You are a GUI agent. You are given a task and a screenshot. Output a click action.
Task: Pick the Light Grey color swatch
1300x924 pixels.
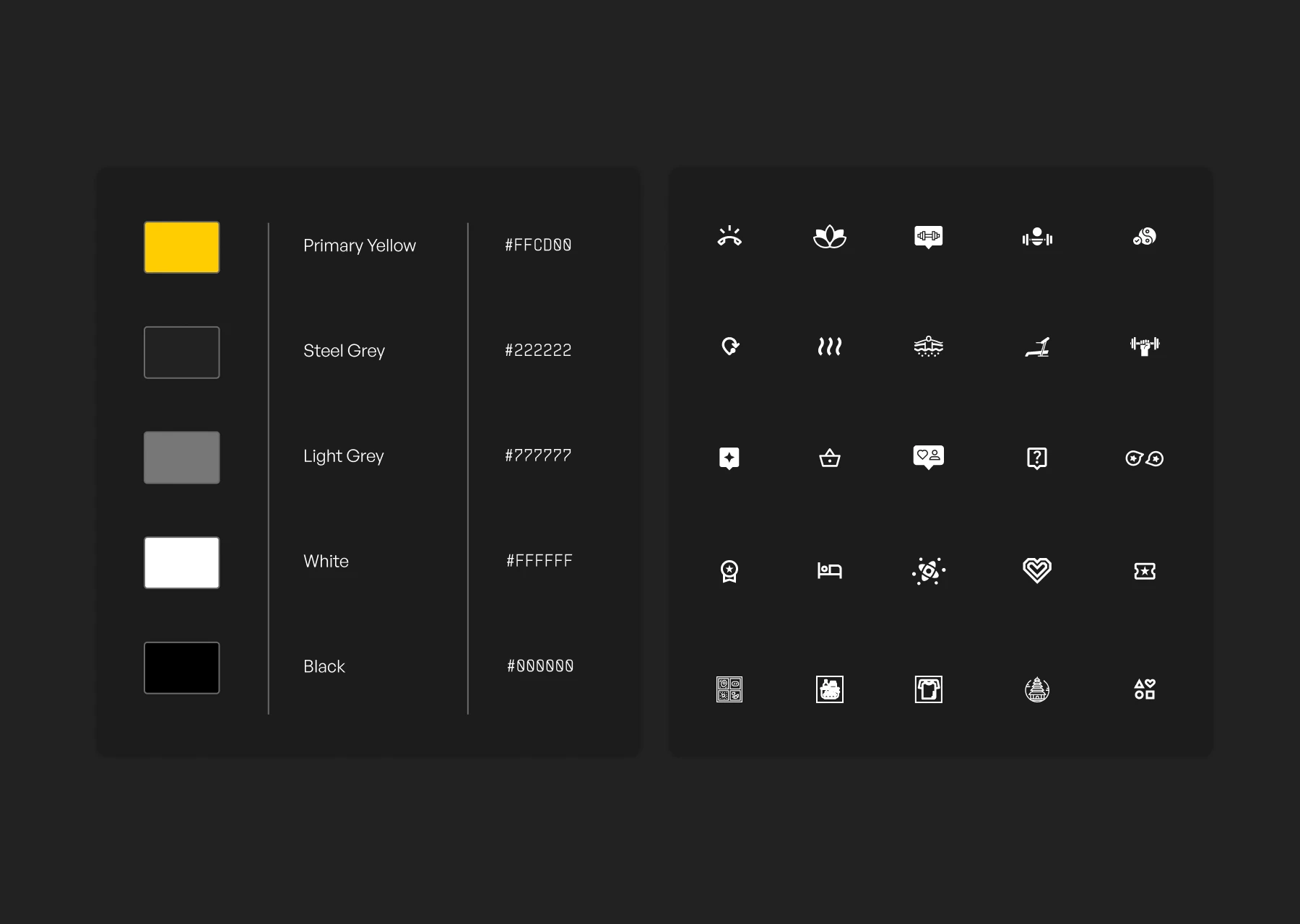pos(182,458)
